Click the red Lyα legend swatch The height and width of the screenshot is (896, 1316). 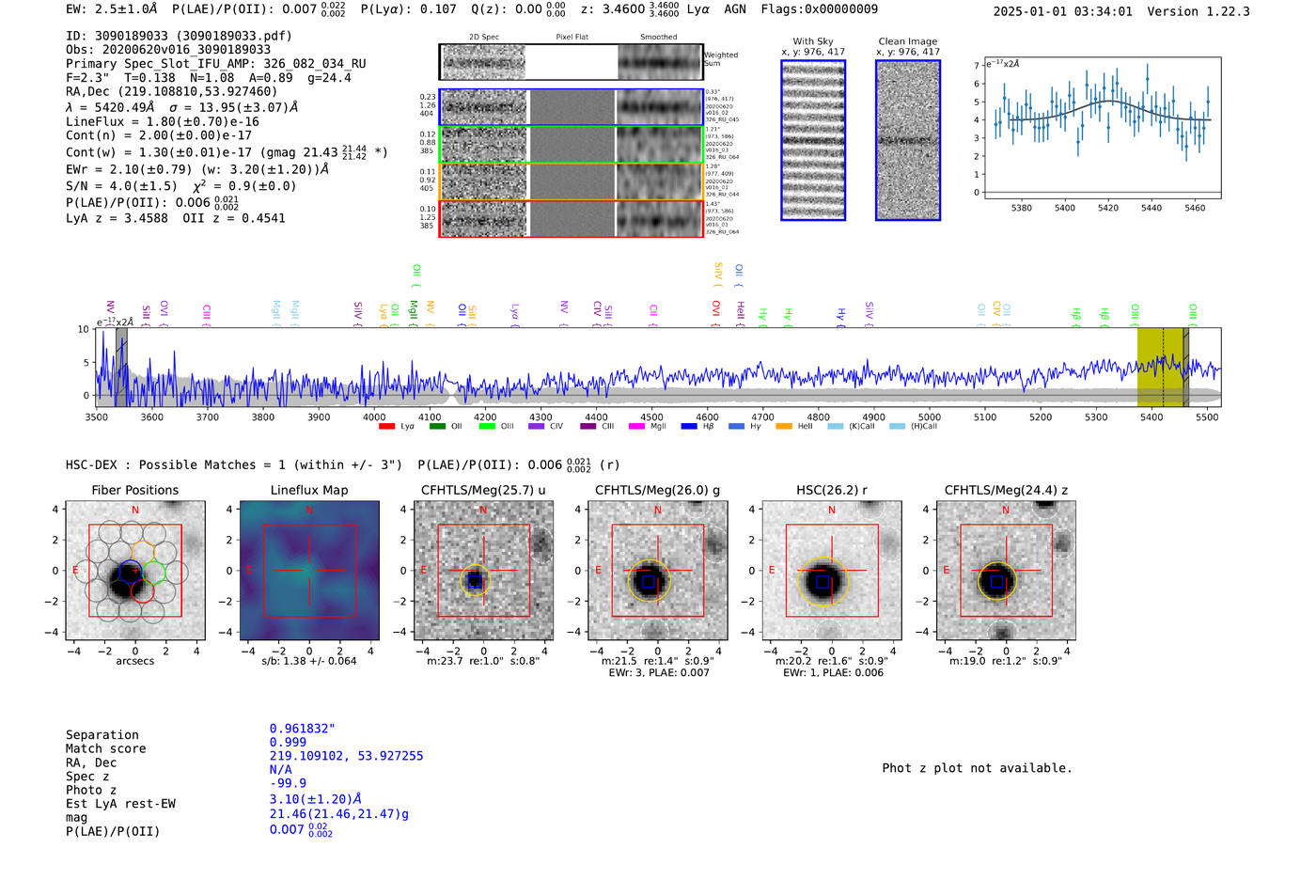point(386,427)
